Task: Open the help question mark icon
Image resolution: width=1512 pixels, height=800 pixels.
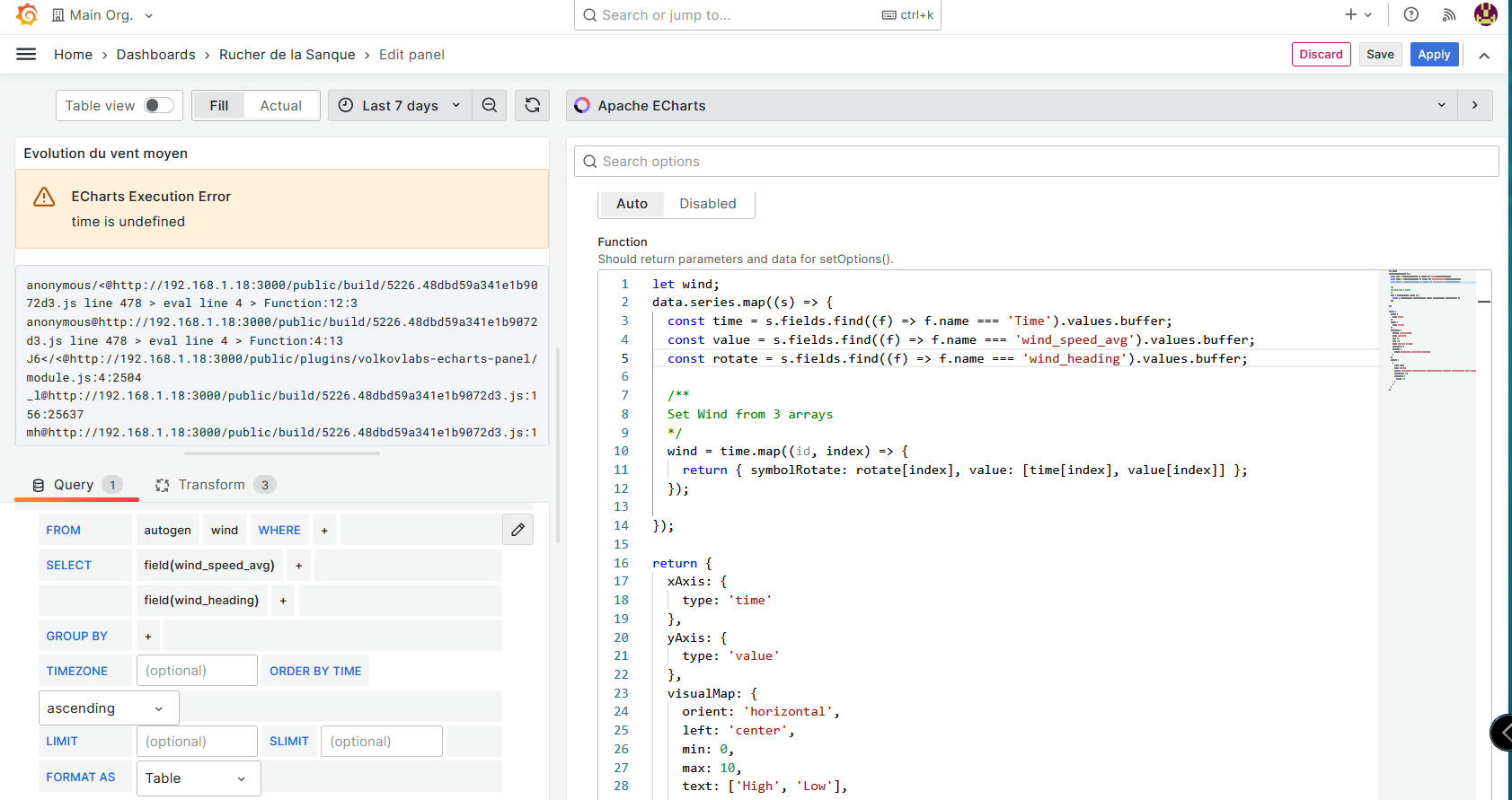Action: coord(1411,15)
